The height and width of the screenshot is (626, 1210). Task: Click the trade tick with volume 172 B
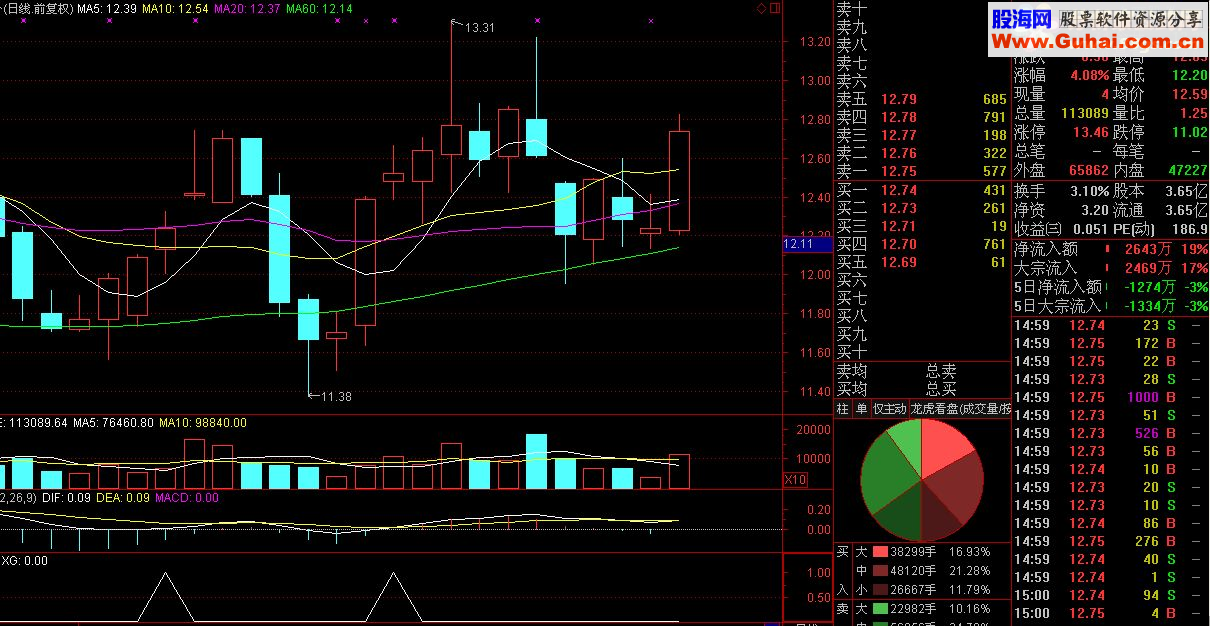[x=1110, y=343]
